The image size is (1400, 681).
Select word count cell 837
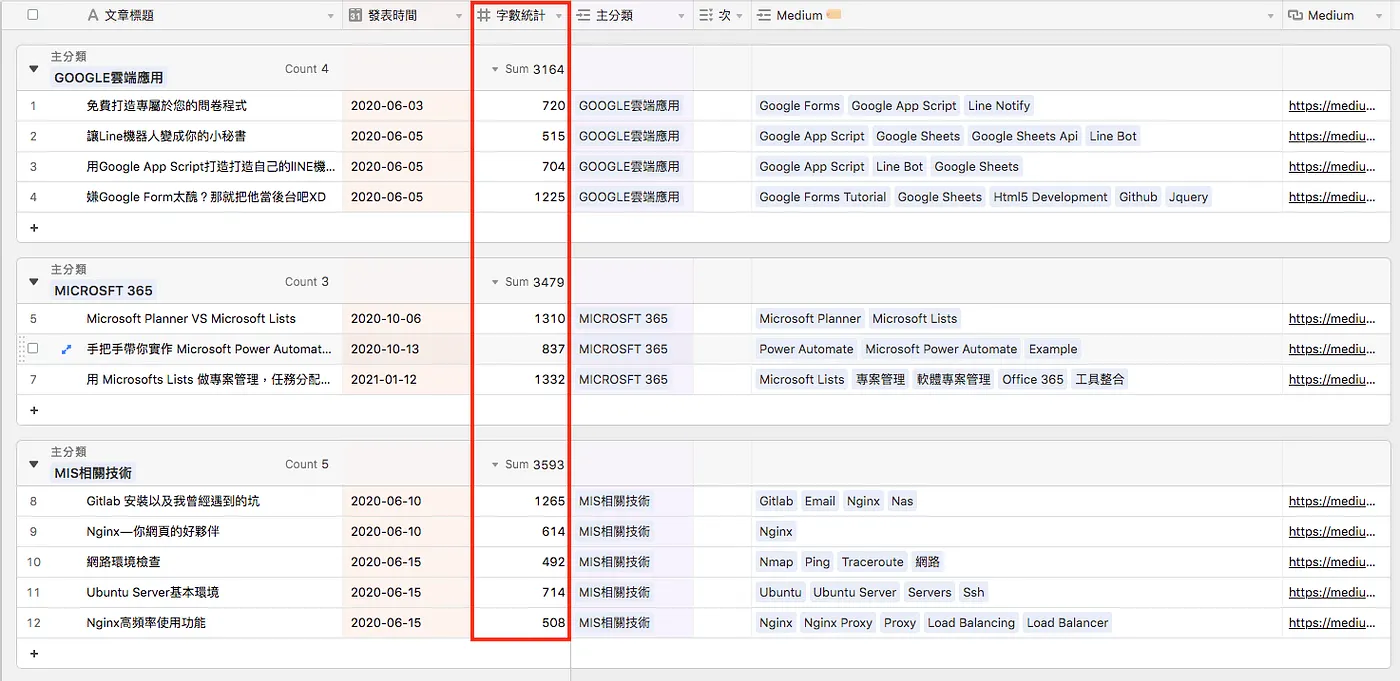[521, 349]
